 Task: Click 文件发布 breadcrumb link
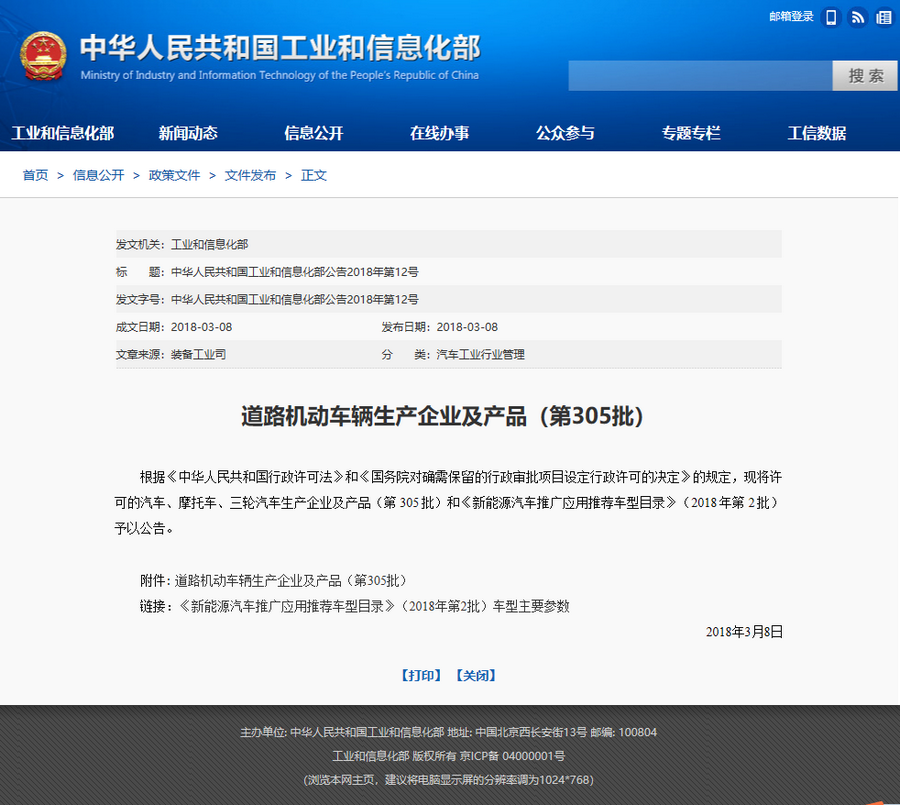pyautogui.click(x=250, y=175)
